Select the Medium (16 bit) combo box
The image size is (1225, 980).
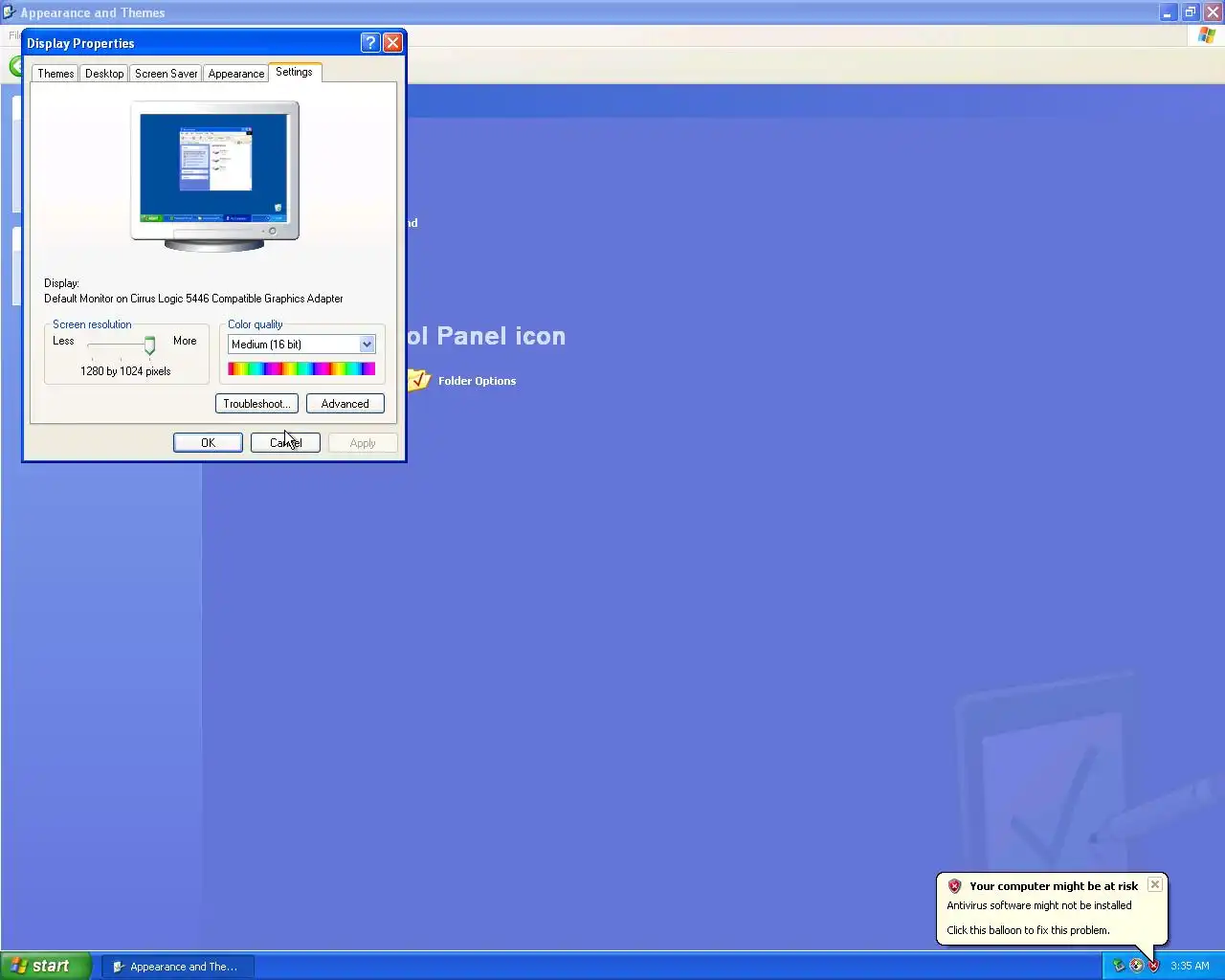tap(301, 345)
